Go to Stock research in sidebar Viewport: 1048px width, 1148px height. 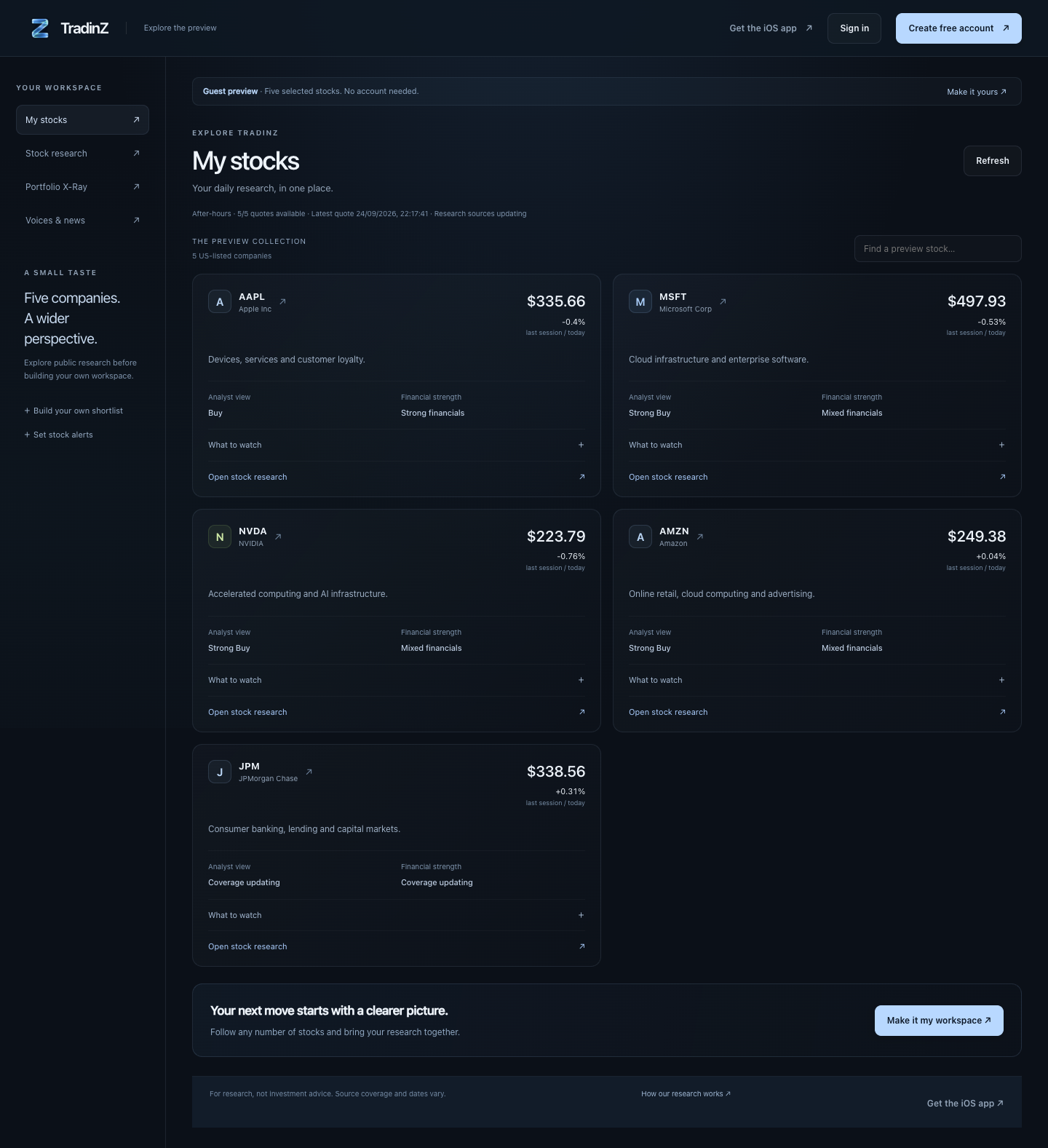[82, 154]
